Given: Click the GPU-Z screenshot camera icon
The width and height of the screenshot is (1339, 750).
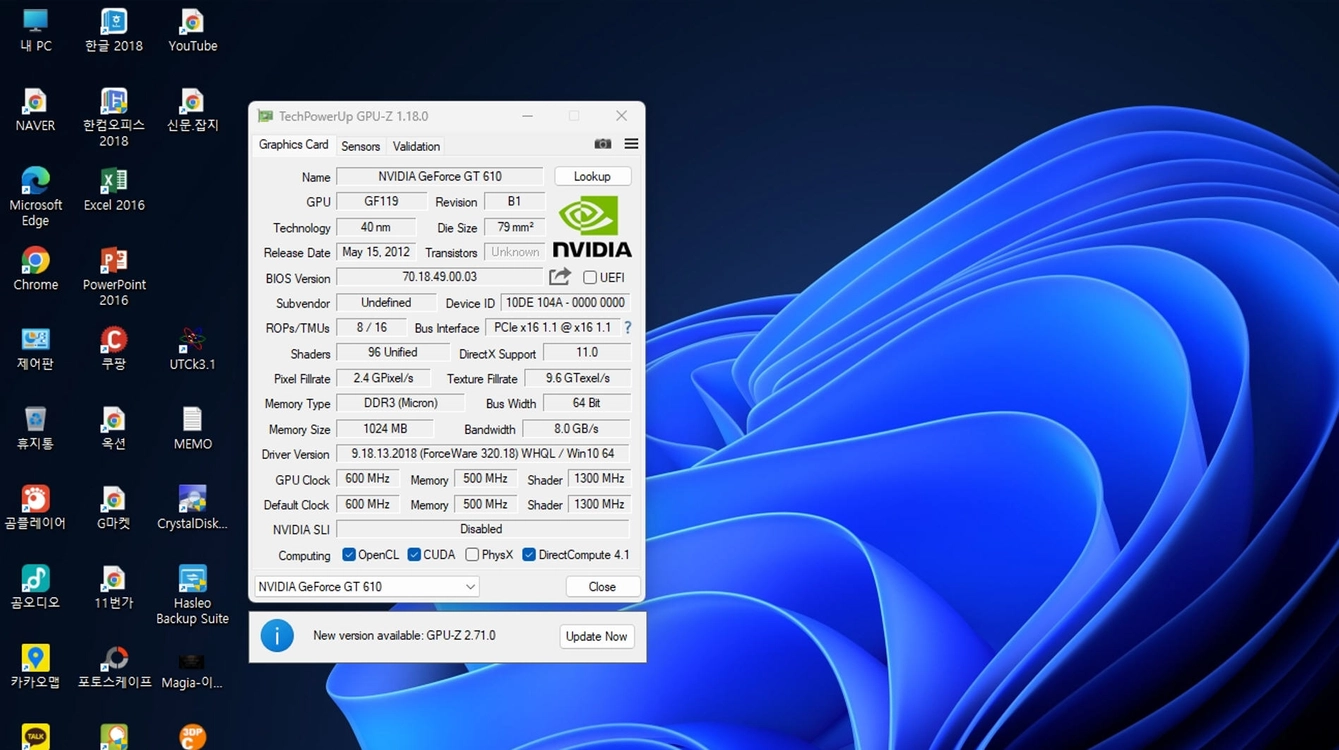Looking at the screenshot, I should (x=602, y=144).
